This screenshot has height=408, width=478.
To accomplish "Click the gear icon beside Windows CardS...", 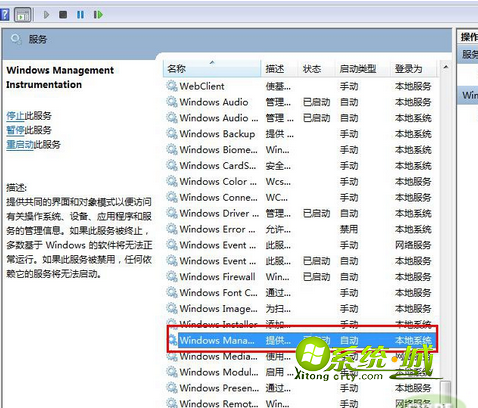I will (172, 165).
